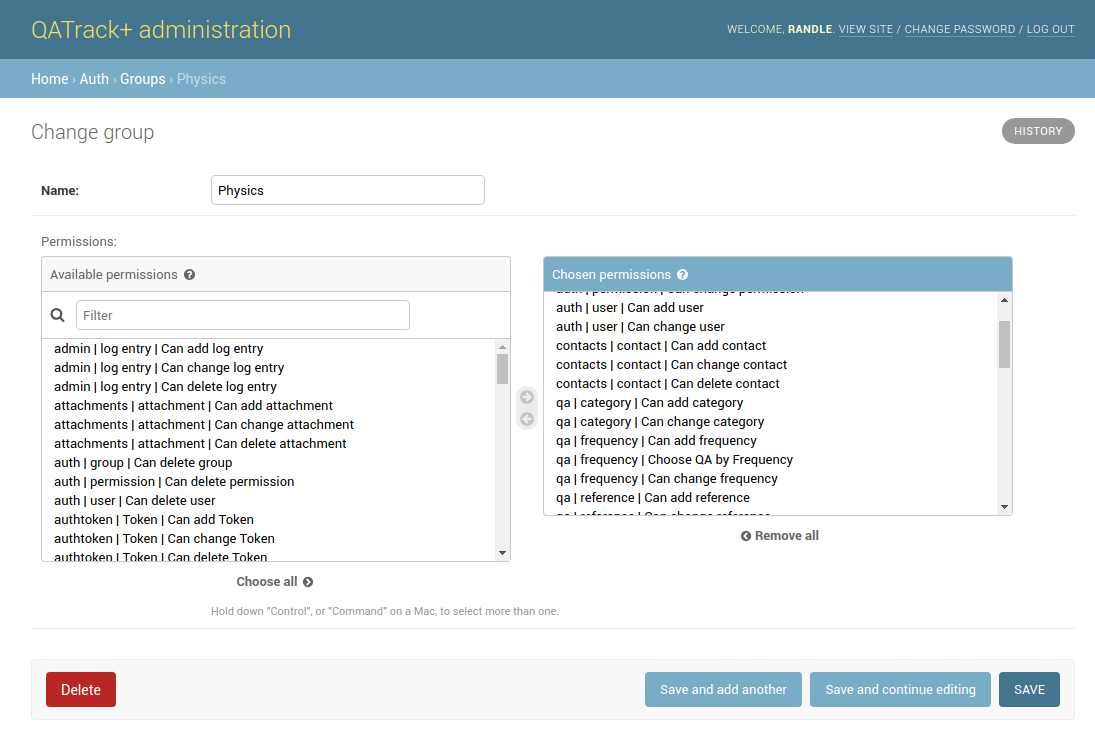
Task: Go to Auth breadcrumb link
Action: tap(94, 79)
